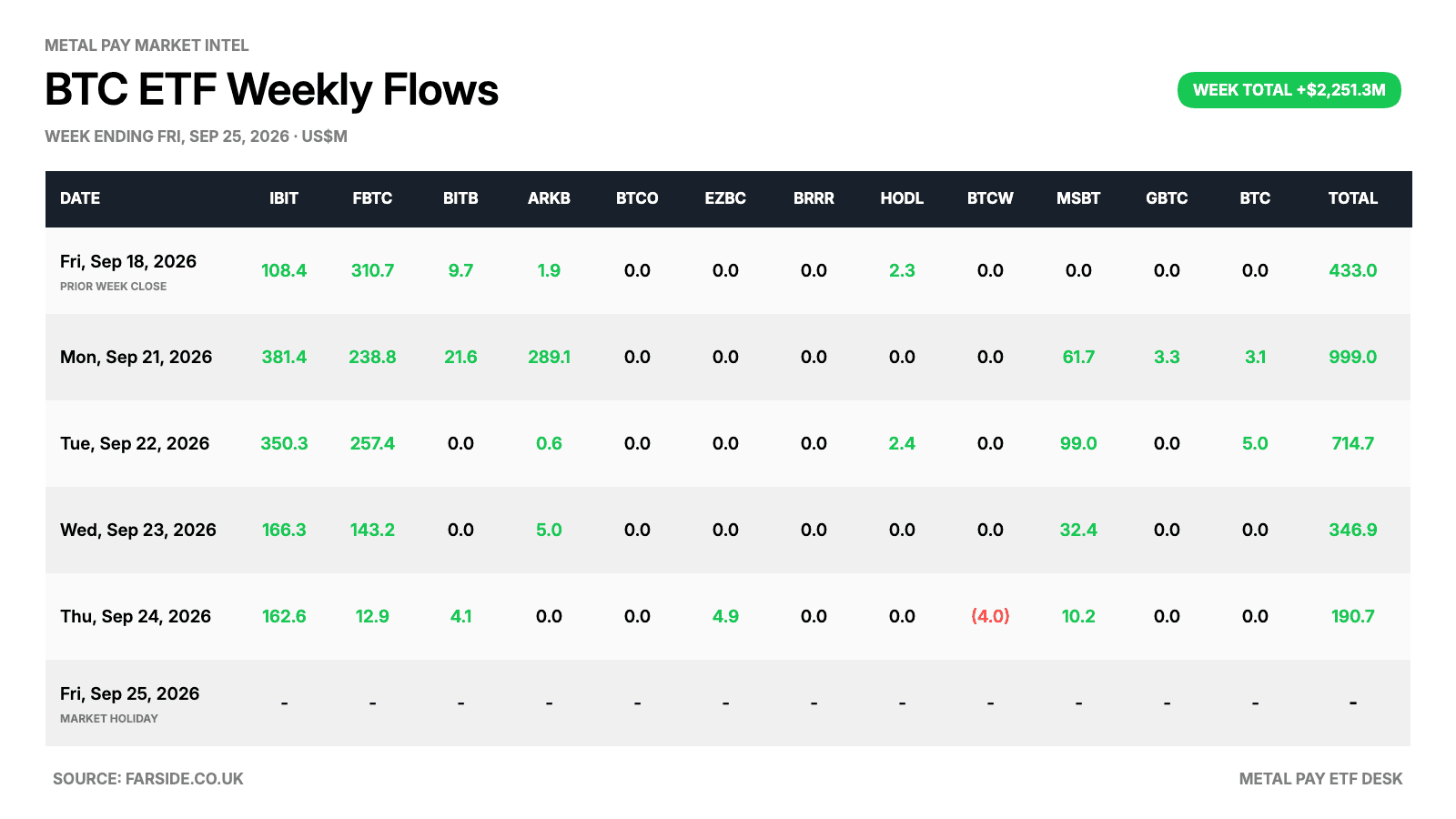Click the IBIT 381.4 inflow cell
The height and width of the screenshot is (819, 1456).
284,357
